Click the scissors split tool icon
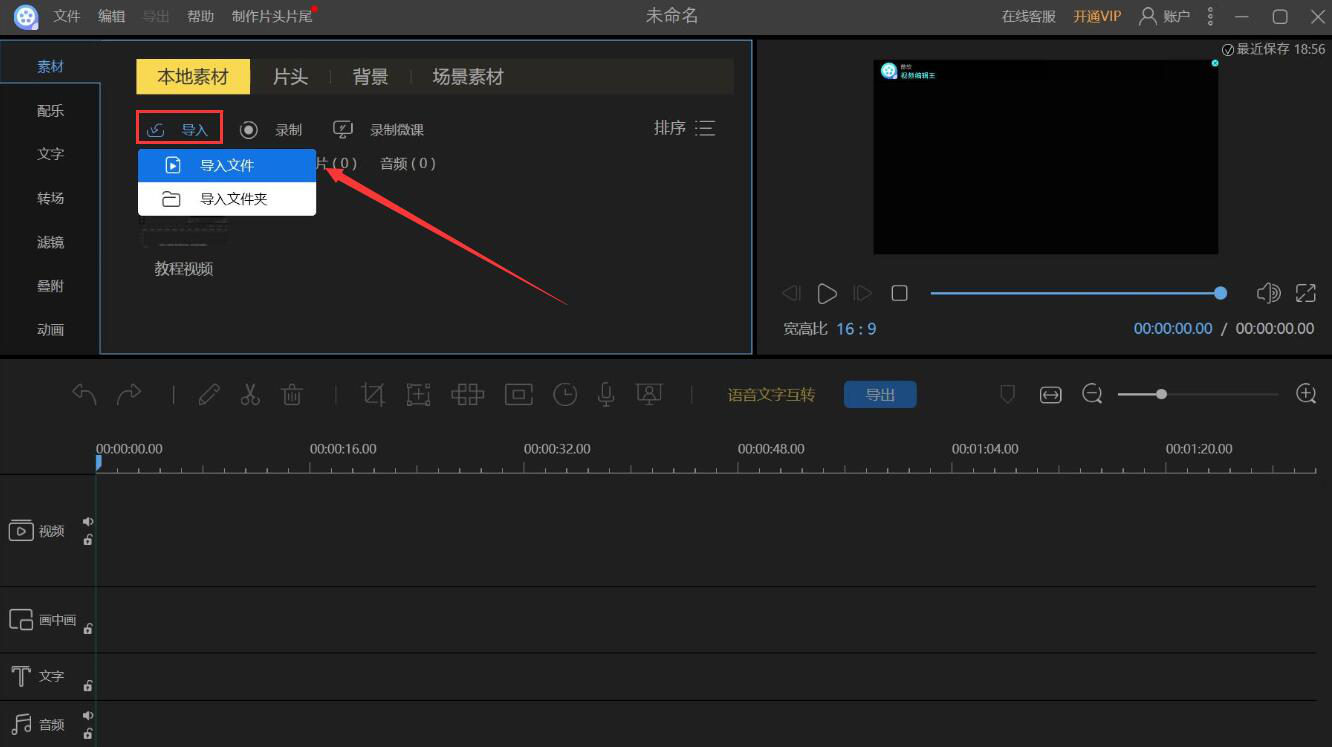Screen dimensions: 1332x747 [250, 395]
